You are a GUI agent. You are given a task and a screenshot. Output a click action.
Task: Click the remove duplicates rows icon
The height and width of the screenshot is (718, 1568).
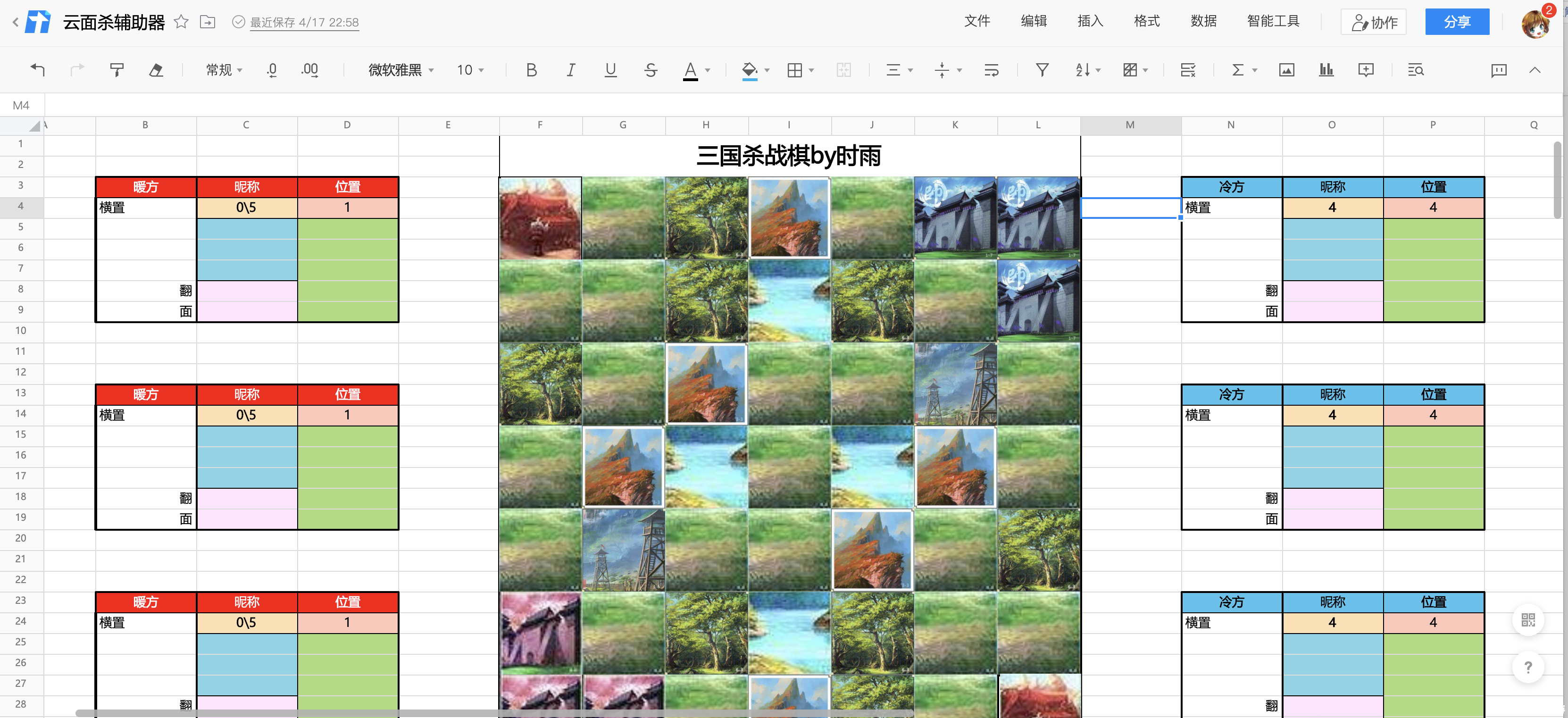point(1188,70)
